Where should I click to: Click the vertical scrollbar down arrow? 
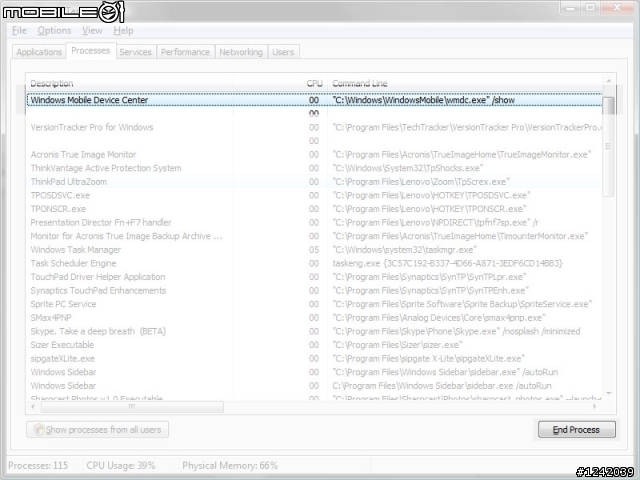[x=609, y=393]
